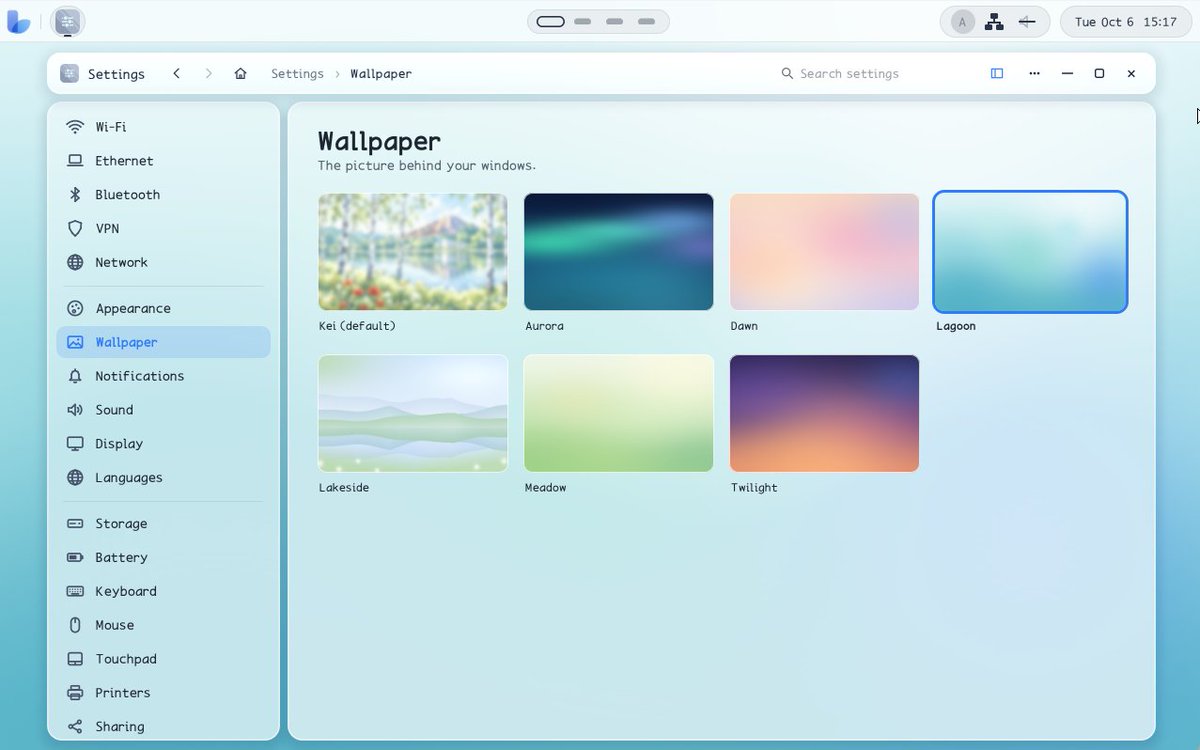
Task: Open the three-dot more menu
Action: (x=1034, y=74)
